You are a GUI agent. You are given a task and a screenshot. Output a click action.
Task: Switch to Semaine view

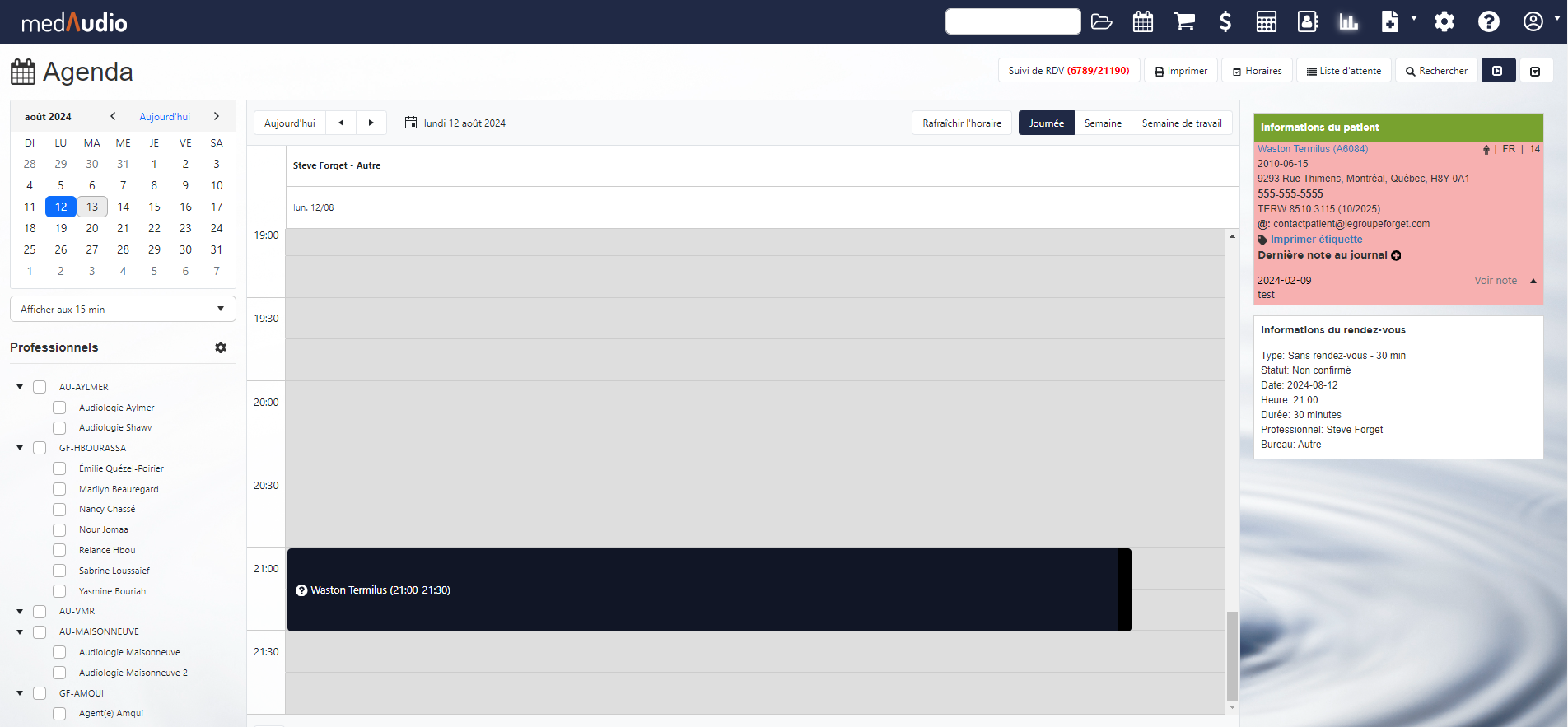coord(1102,123)
